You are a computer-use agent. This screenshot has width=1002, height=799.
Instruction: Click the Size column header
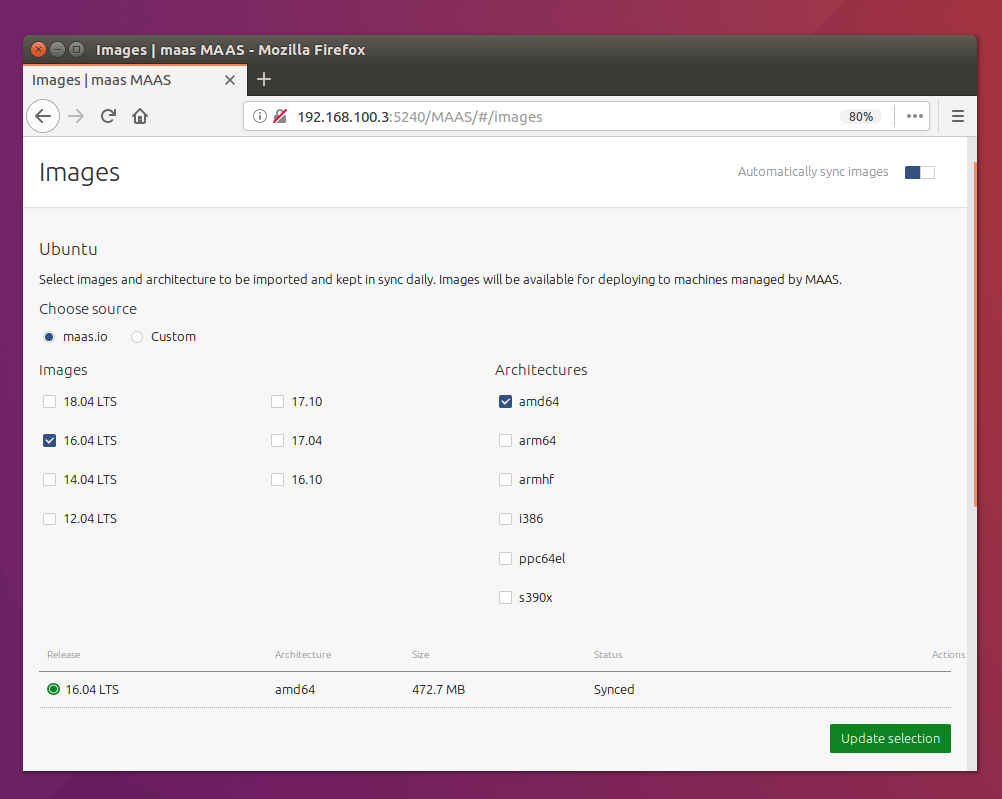[x=420, y=655]
